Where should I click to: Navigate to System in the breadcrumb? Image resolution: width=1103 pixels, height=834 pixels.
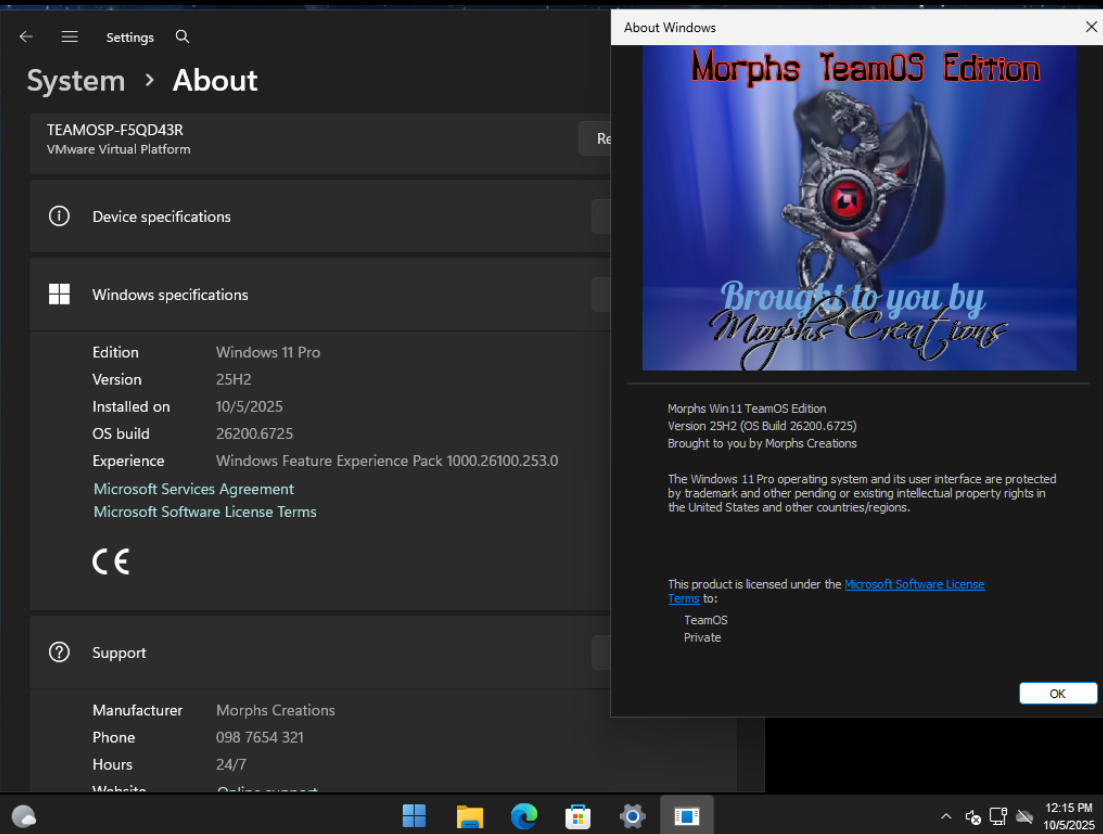(x=76, y=81)
